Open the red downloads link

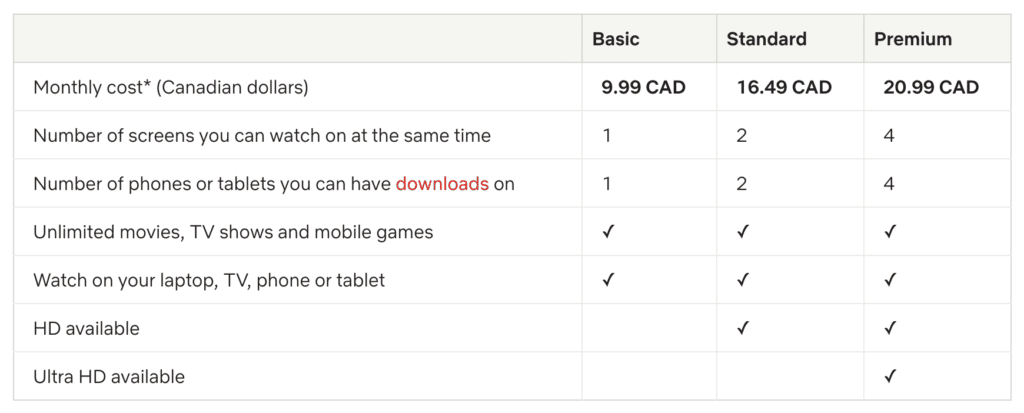(x=442, y=184)
